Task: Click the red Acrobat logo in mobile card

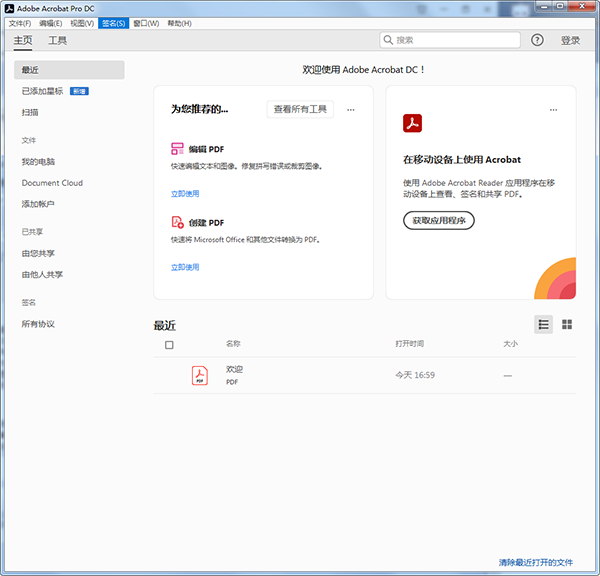Action: 412,123
